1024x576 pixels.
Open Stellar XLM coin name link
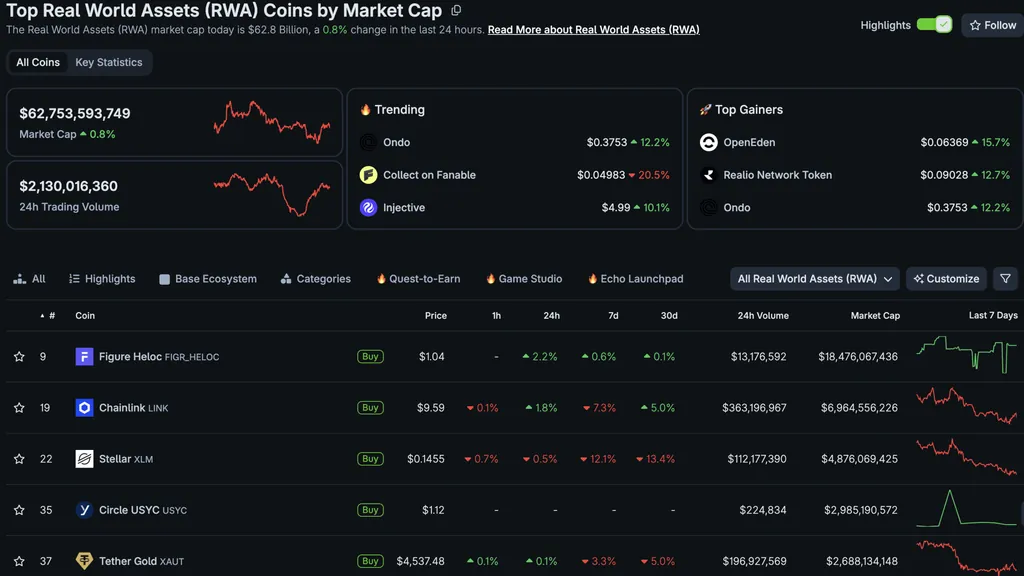point(126,459)
